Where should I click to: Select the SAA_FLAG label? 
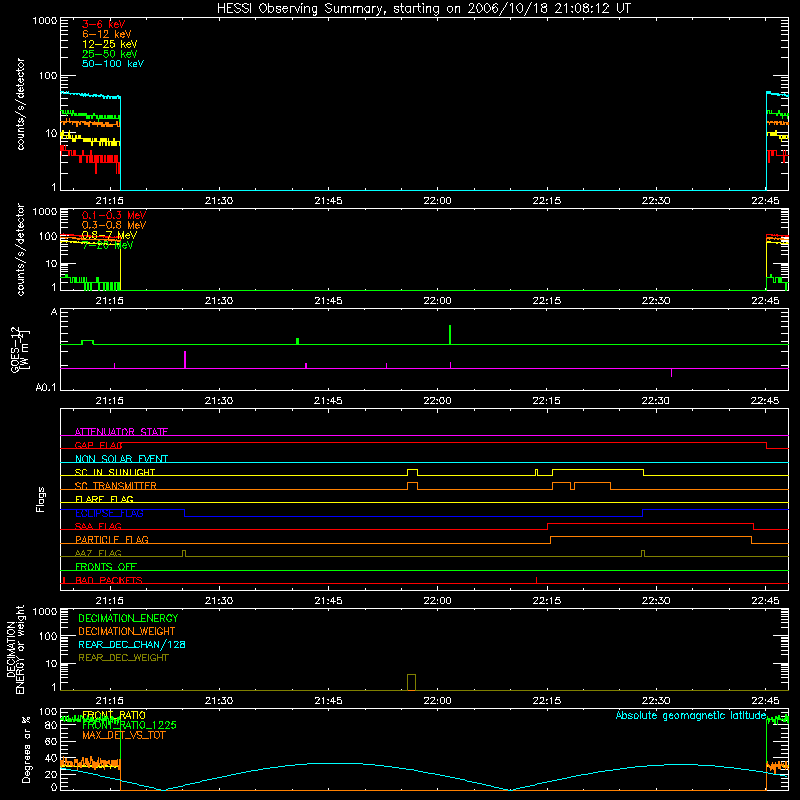(98, 526)
